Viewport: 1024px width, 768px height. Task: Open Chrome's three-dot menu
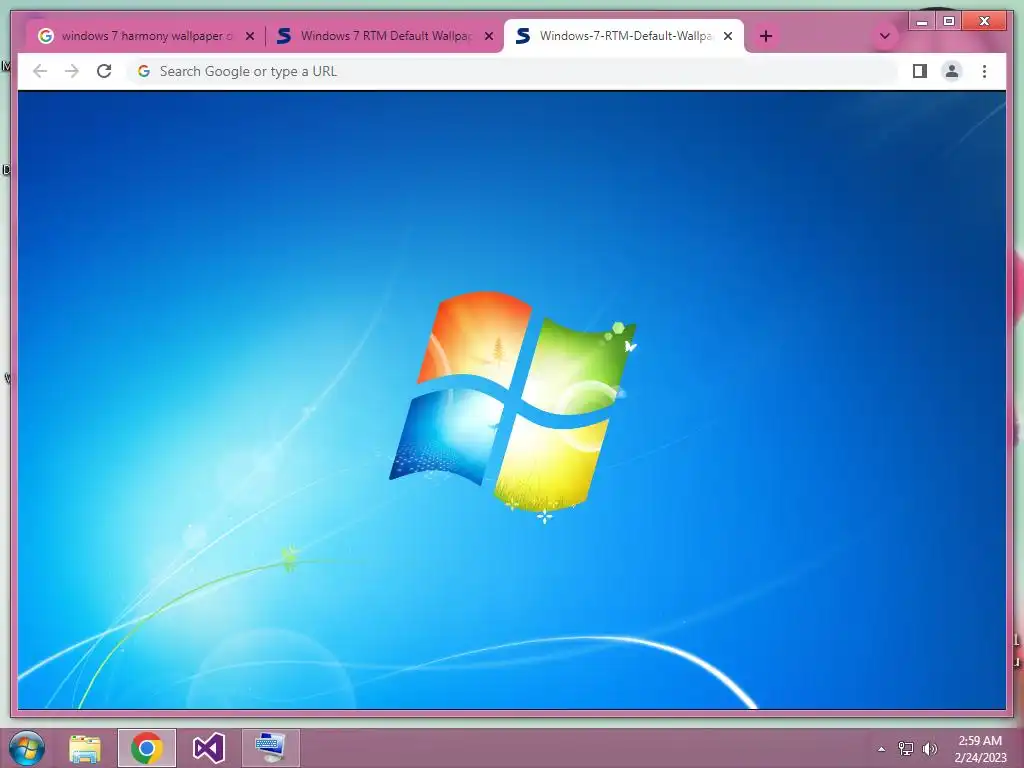coord(984,71)
